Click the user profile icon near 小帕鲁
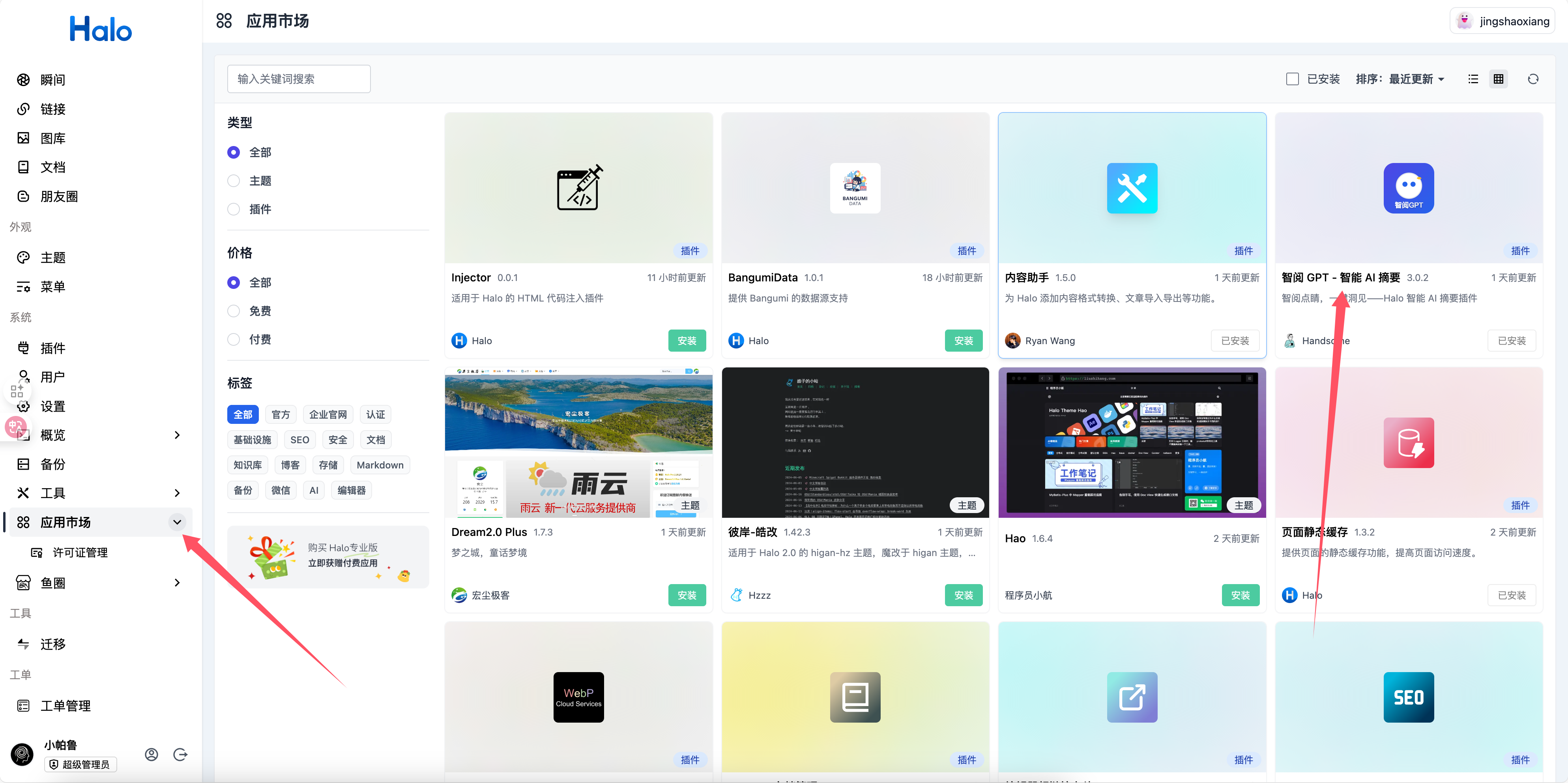 click(x=152, y=754)
